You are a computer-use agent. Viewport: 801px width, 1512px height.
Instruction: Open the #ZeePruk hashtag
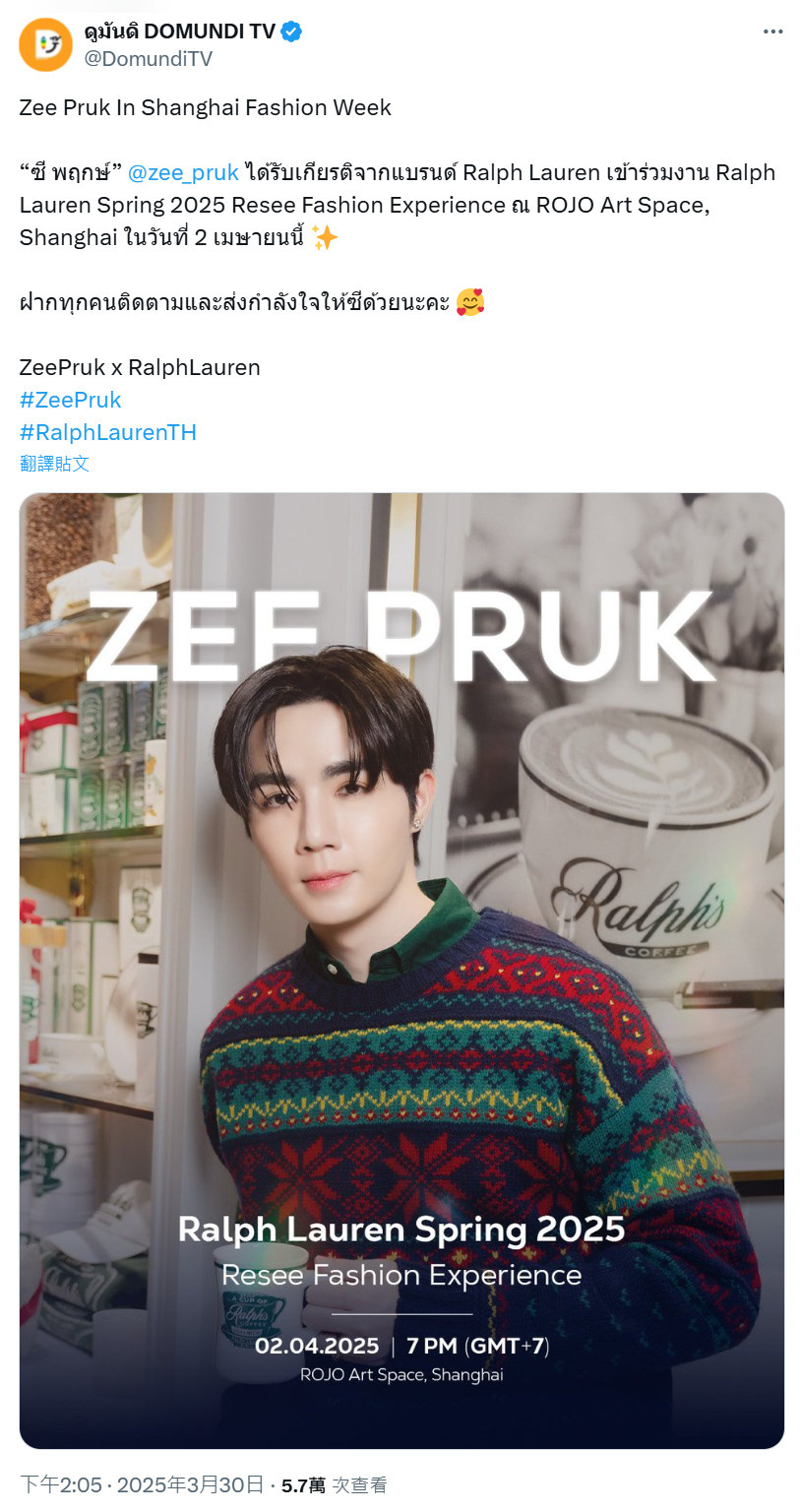click(x=70, y=400)
